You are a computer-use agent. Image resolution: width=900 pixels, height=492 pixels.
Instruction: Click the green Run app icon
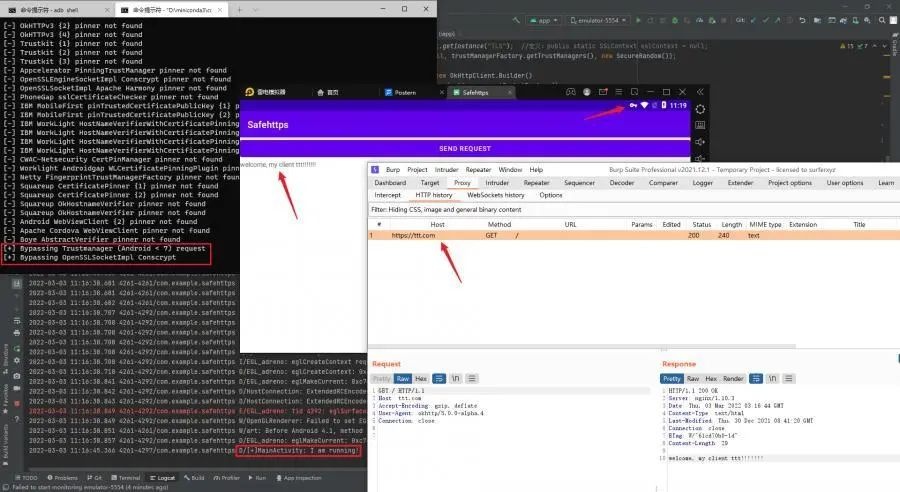pyautogui.click(x=638, y=20)
